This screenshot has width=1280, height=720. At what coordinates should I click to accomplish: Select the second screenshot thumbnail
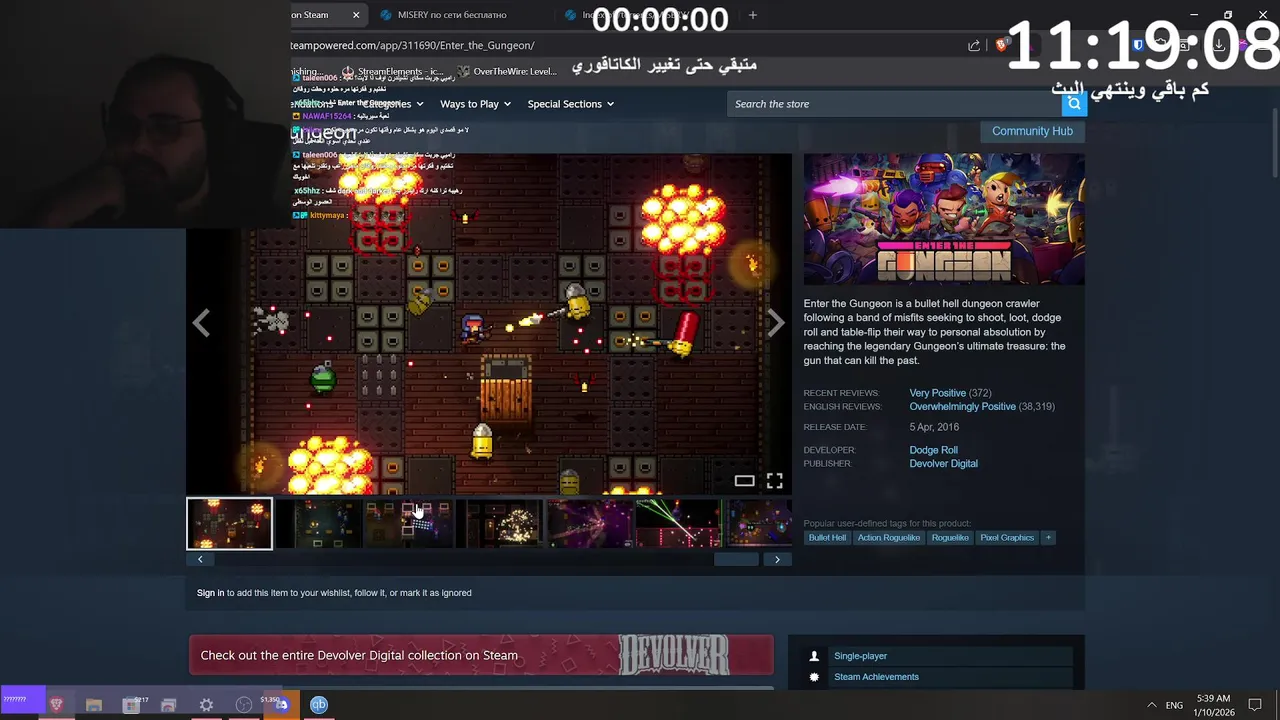pos(319,524)
